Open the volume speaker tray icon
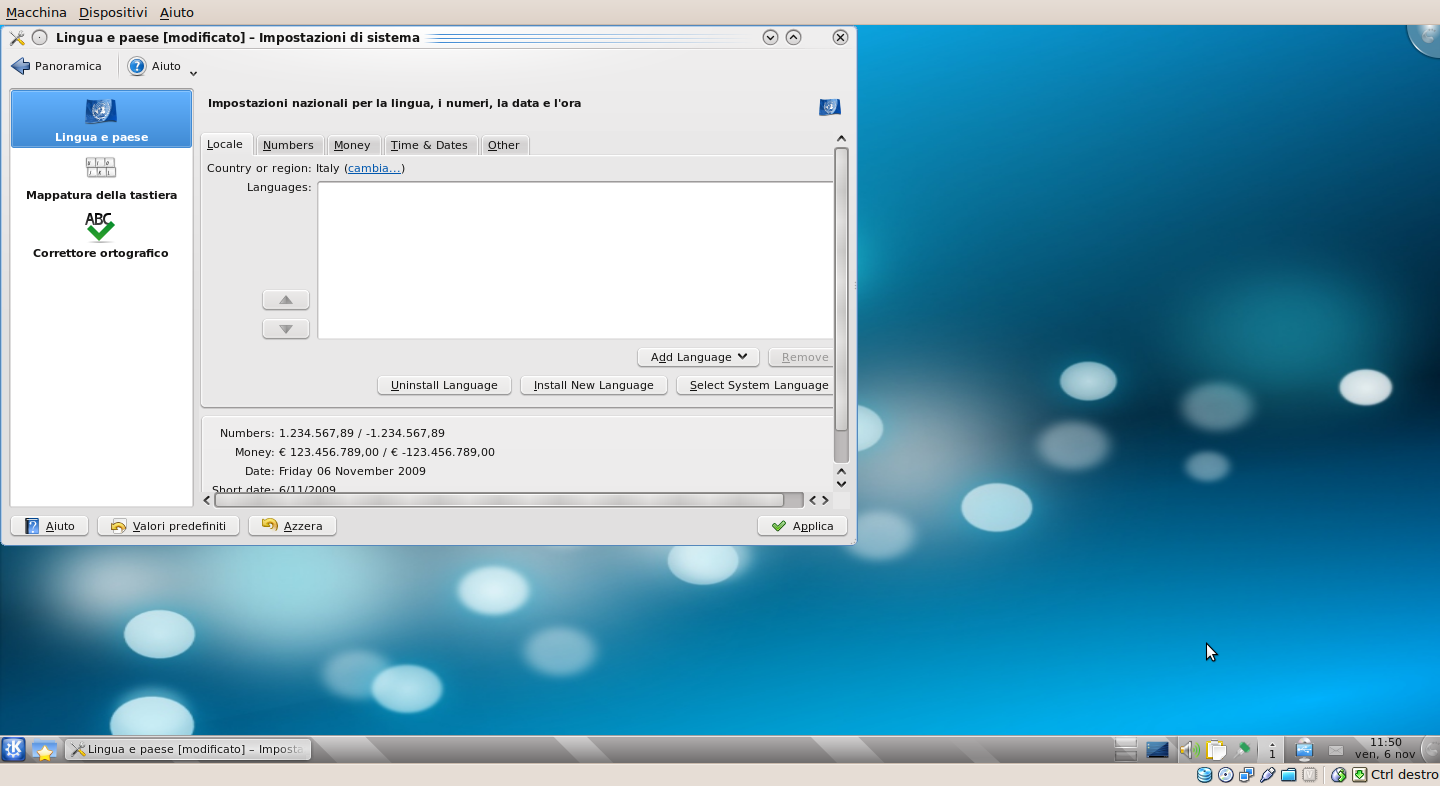1440x786 pixels. tap(1188, 750)
